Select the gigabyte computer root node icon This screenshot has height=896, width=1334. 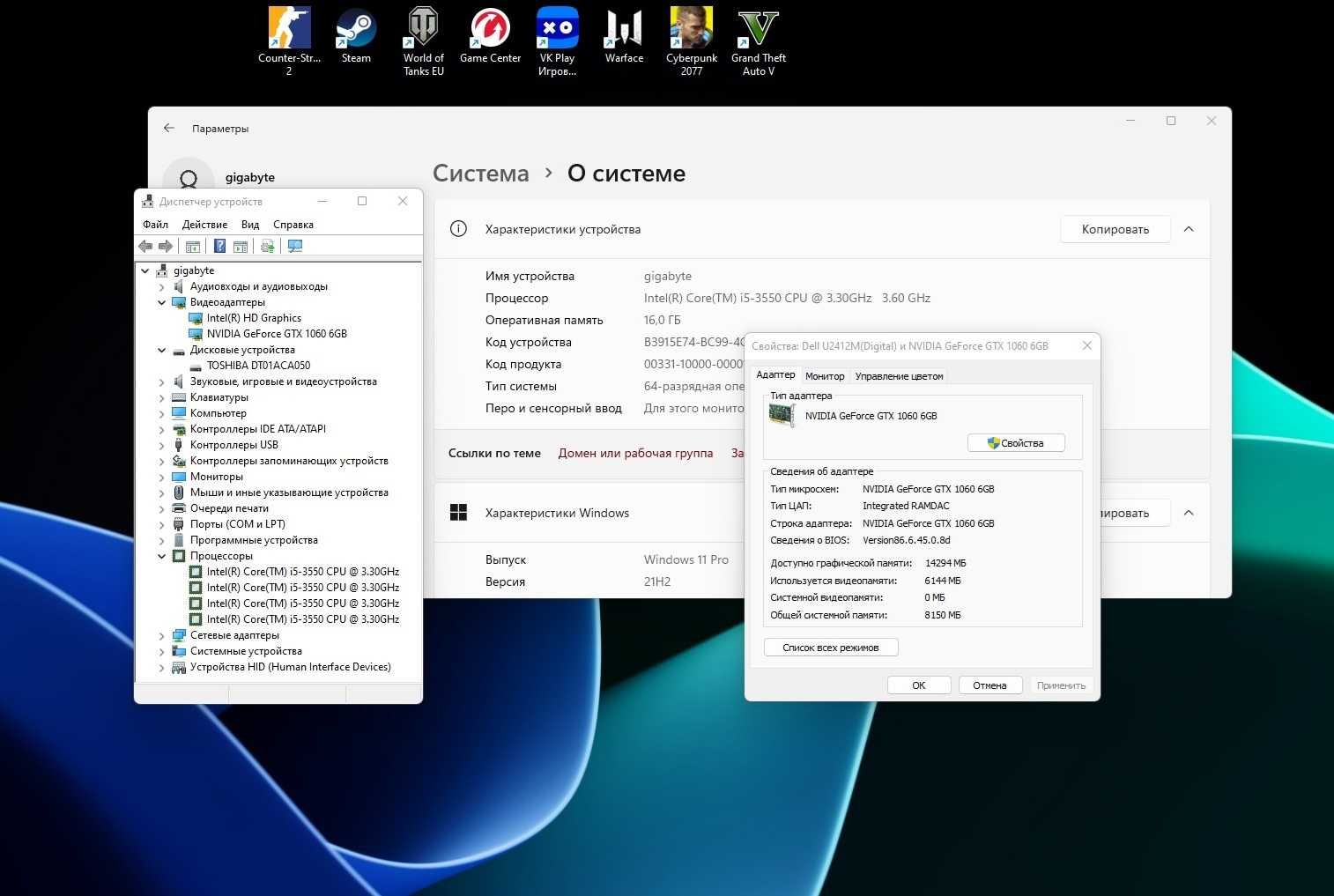[x=161, y=270]
